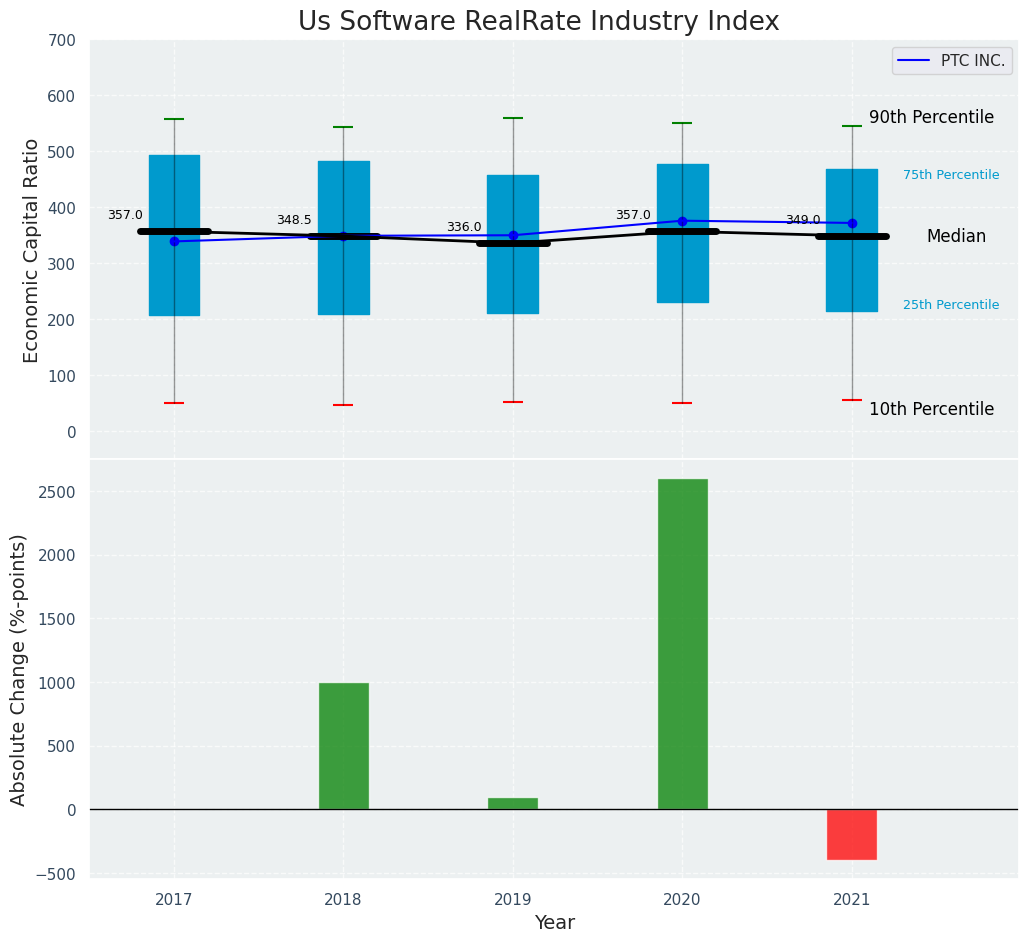Click the small 2019 green change bar
The image size is (1029, 942).
point(513,803)
